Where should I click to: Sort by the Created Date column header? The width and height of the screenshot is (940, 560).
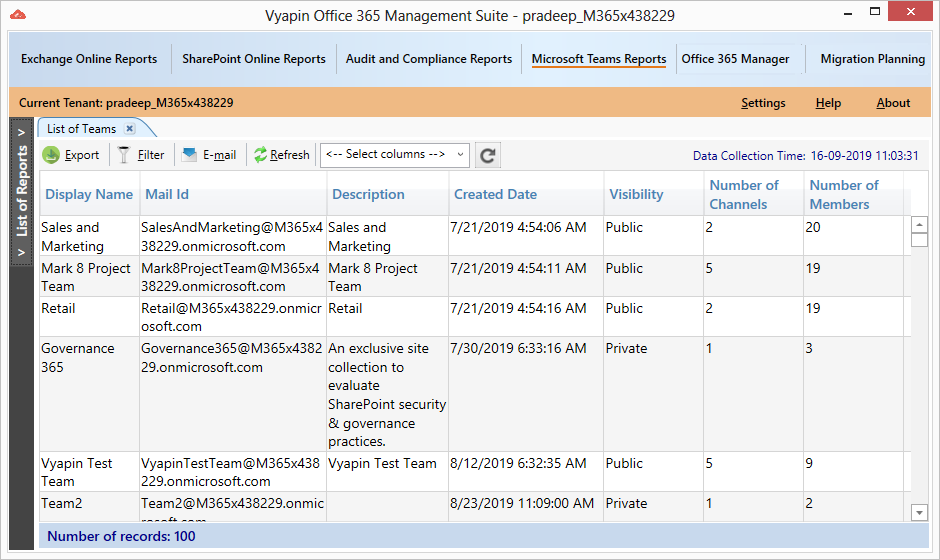point(495,195)
